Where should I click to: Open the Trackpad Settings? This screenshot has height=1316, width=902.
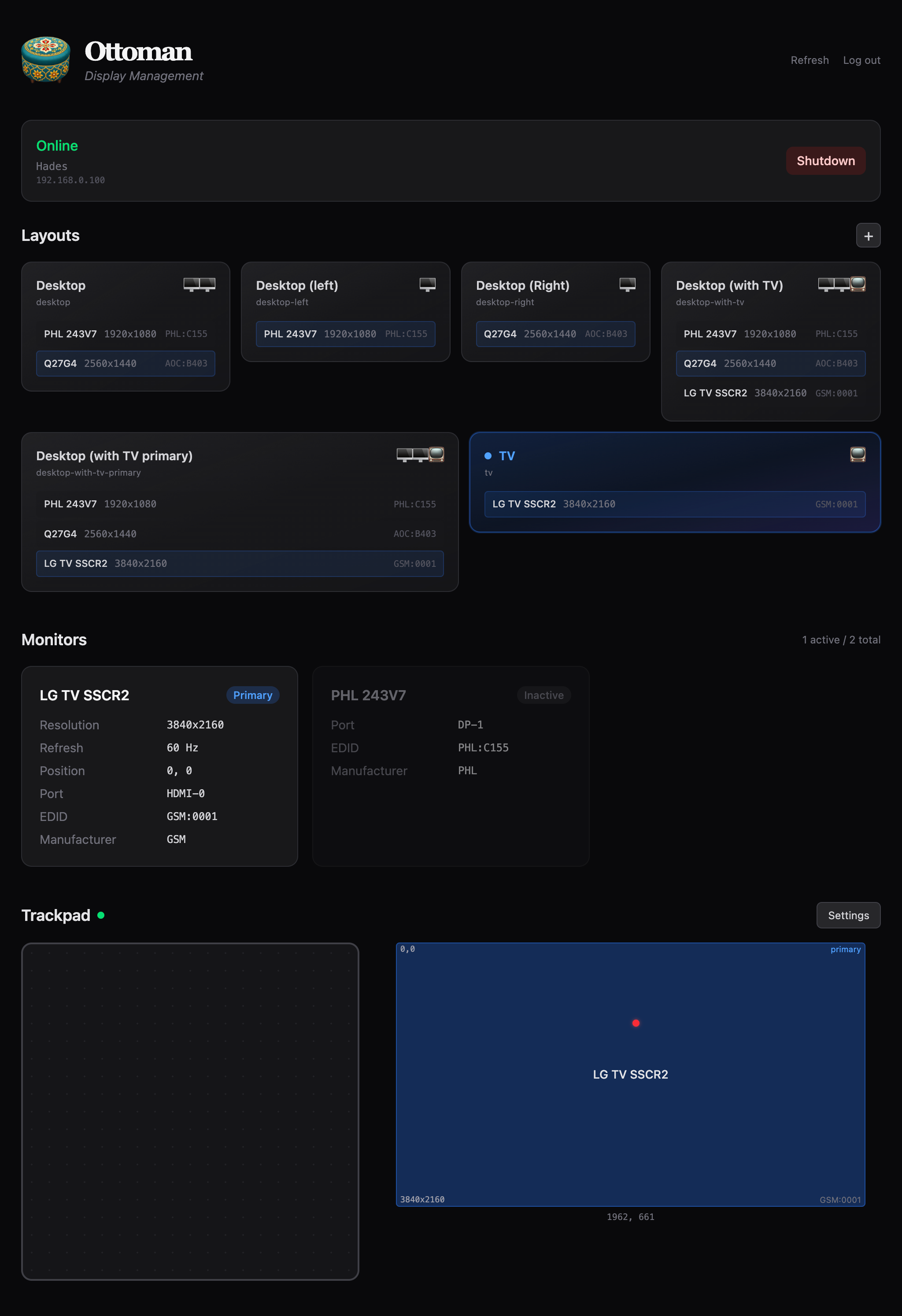pyautogui.click(x=848, y=915)
